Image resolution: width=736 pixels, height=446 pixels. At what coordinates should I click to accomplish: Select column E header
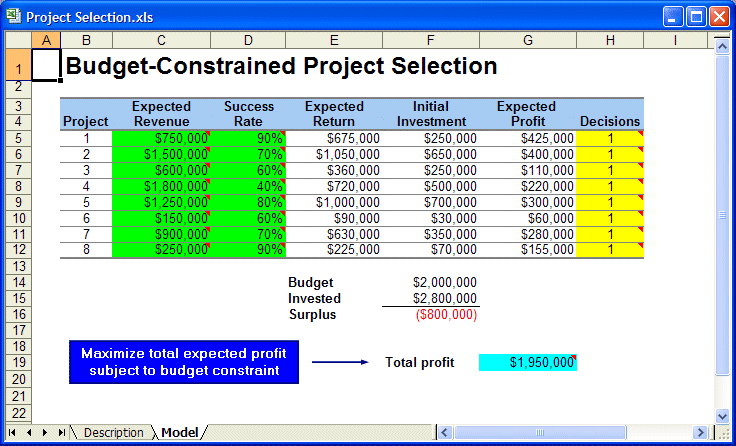click(334, 40)
